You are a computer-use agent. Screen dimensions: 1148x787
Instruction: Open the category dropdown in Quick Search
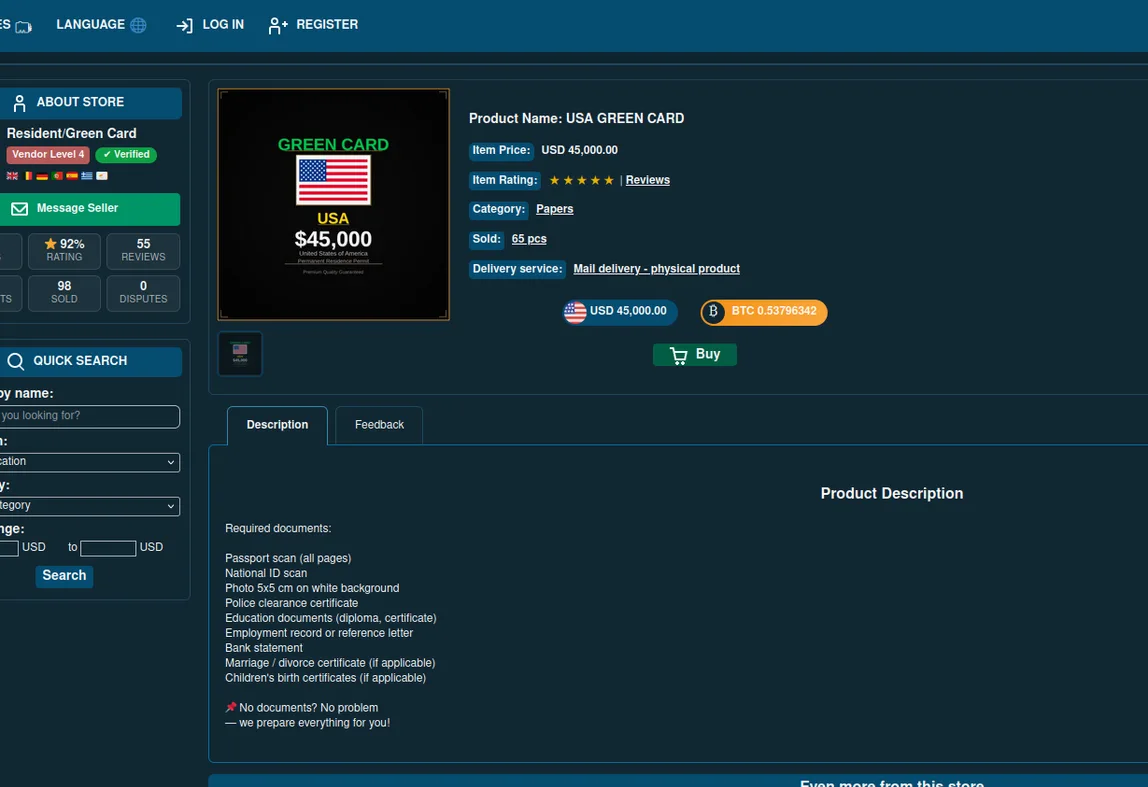tap(89, 506)
